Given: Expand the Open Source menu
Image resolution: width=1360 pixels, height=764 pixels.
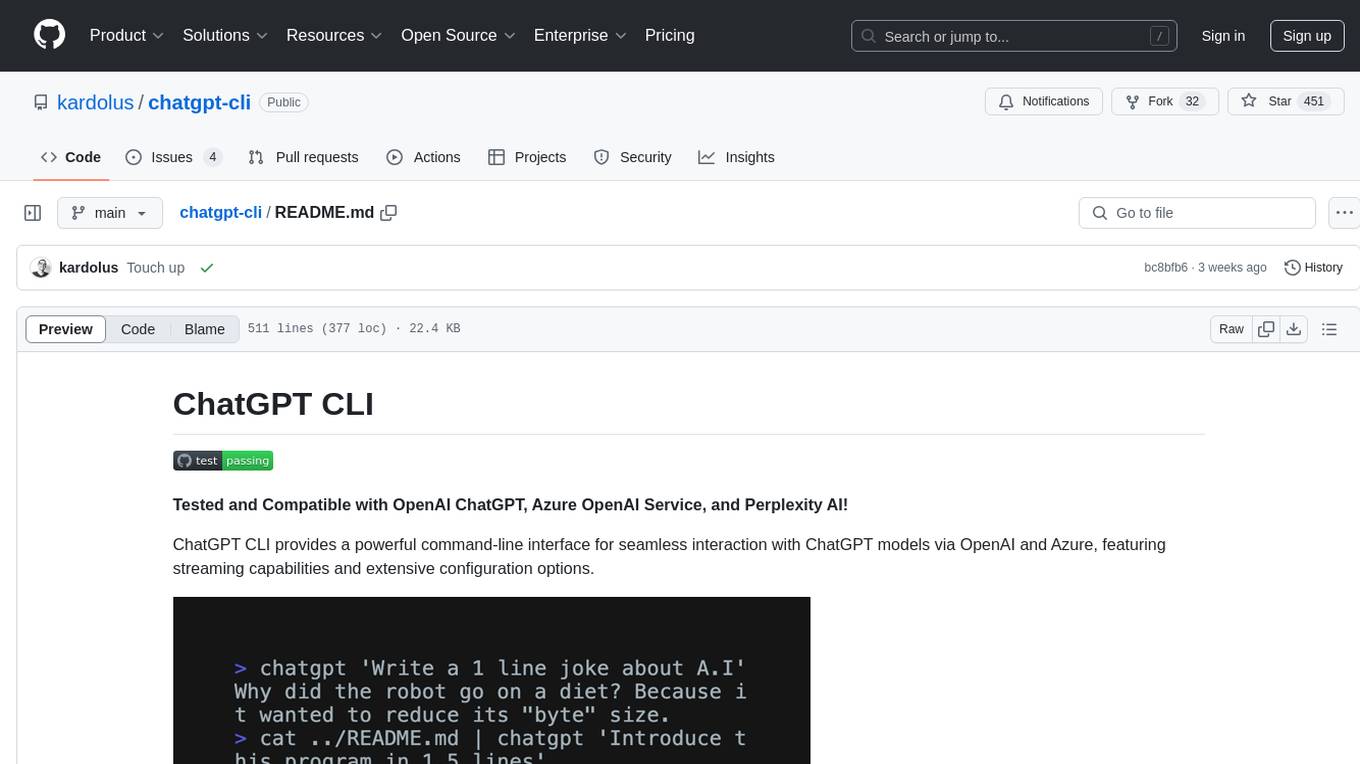Looking at the screenshot, I should [457, 35].
